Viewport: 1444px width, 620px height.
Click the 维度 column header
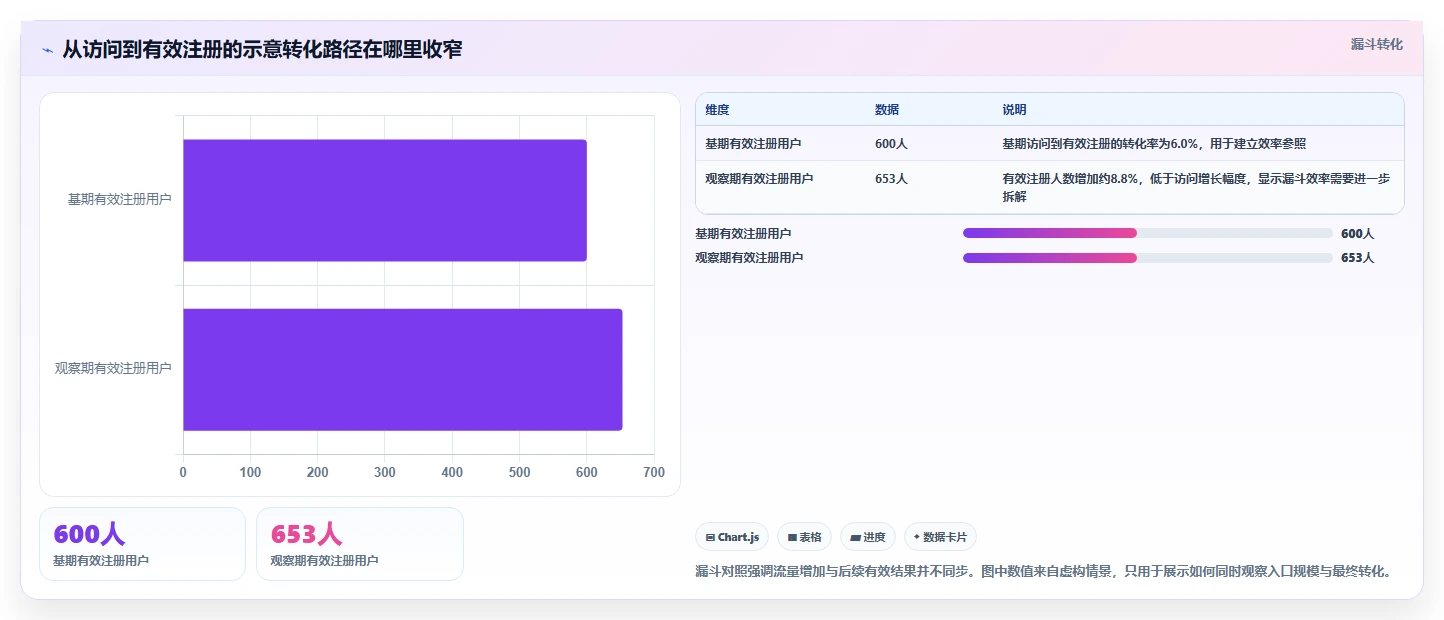click(717, 110)
